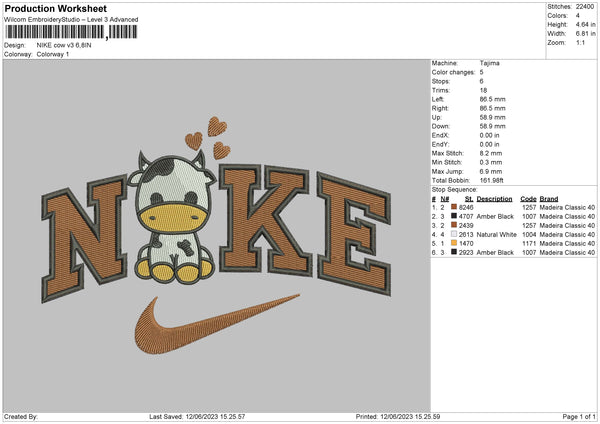Click the Max Jump value 6.9 mm
Screen dimensions: 600x424
[x=491, y=171]
